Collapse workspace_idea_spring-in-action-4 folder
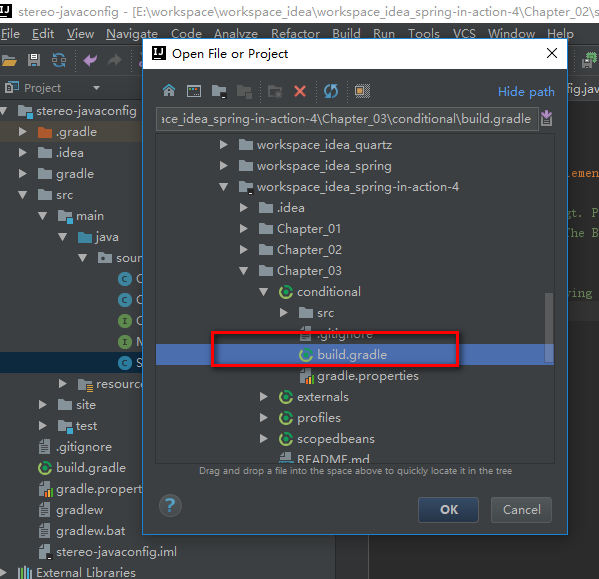Image resolution: width=599 pixels, height=579 pixels. 223,187
